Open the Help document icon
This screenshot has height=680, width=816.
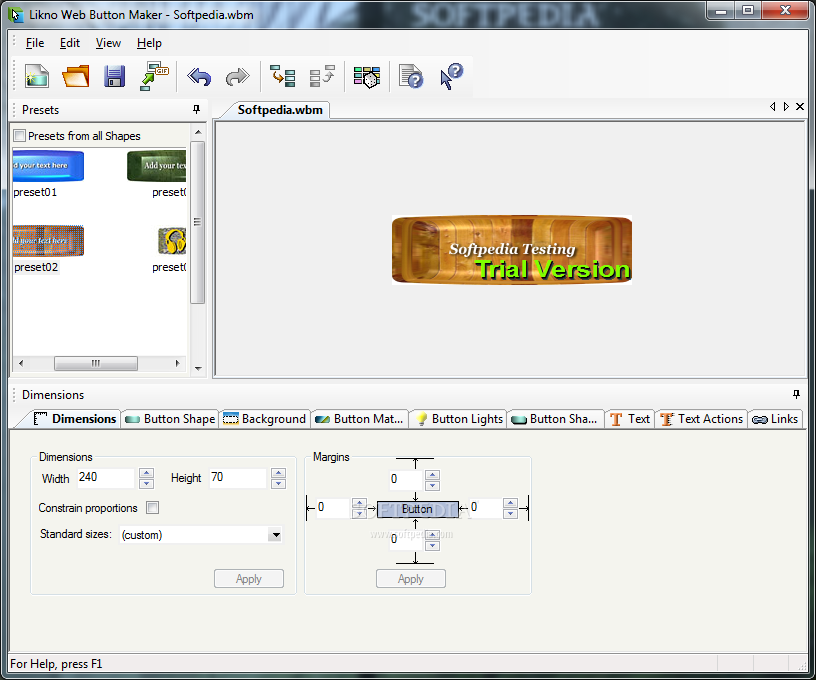tap(411, 76)
